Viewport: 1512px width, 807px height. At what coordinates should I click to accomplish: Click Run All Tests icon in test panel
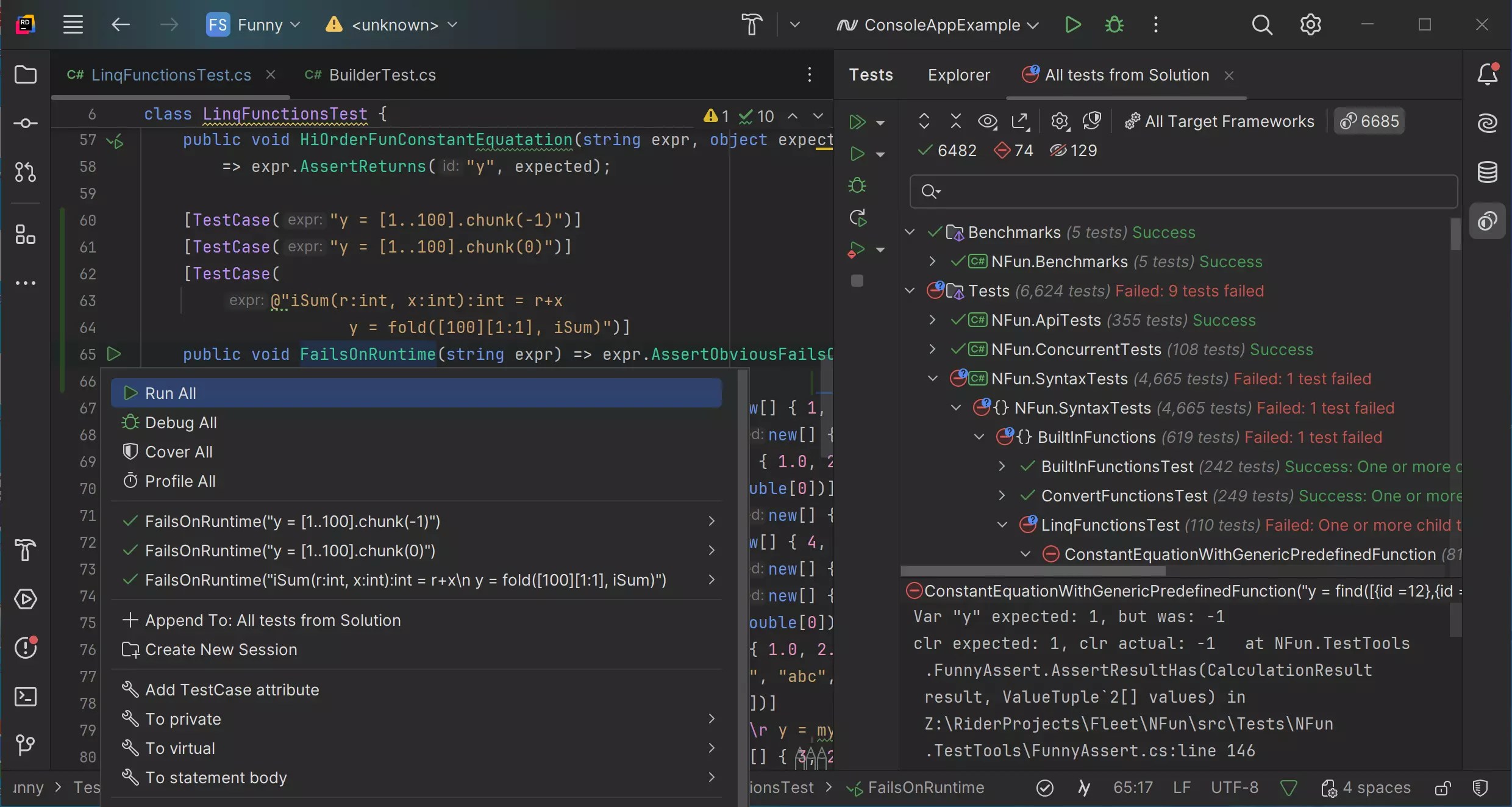point(857,122)
